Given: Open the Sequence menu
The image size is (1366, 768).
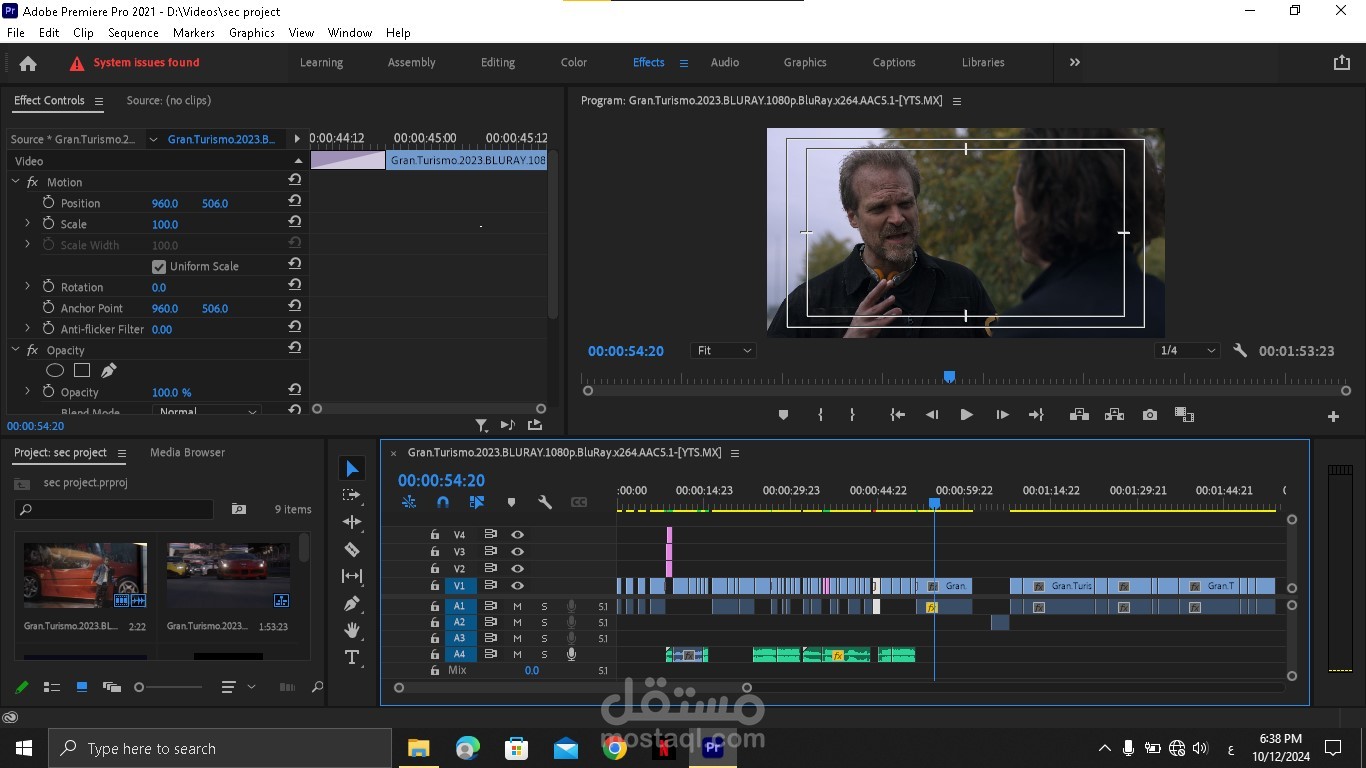Looking at the screenshot, I should (133, 33).
